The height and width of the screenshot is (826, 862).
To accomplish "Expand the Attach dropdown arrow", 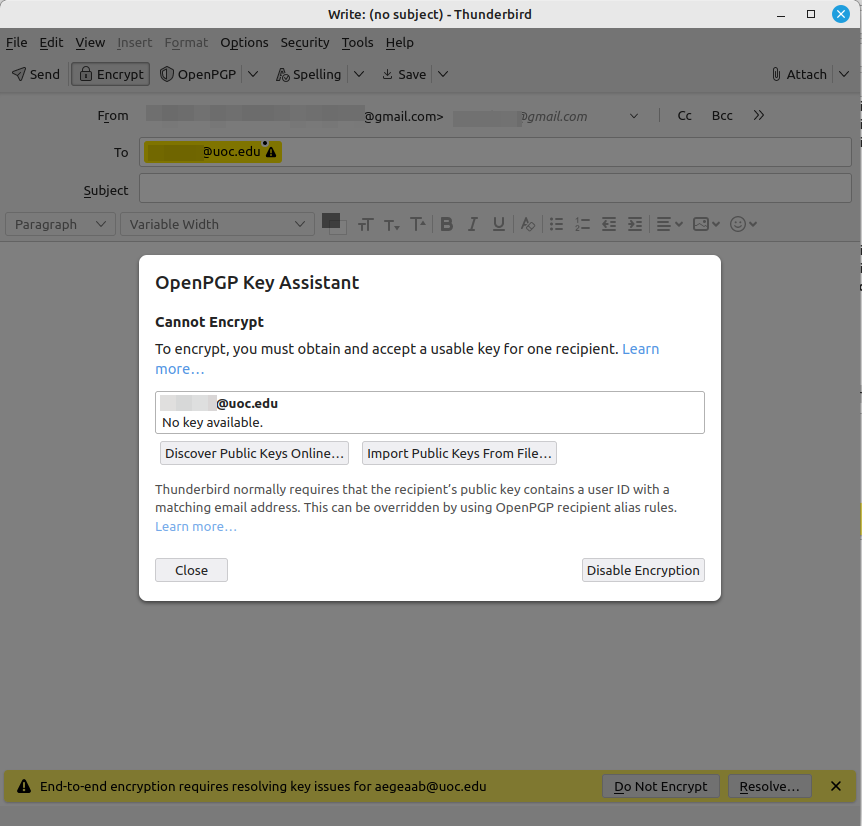I will (x=844, y=74).
